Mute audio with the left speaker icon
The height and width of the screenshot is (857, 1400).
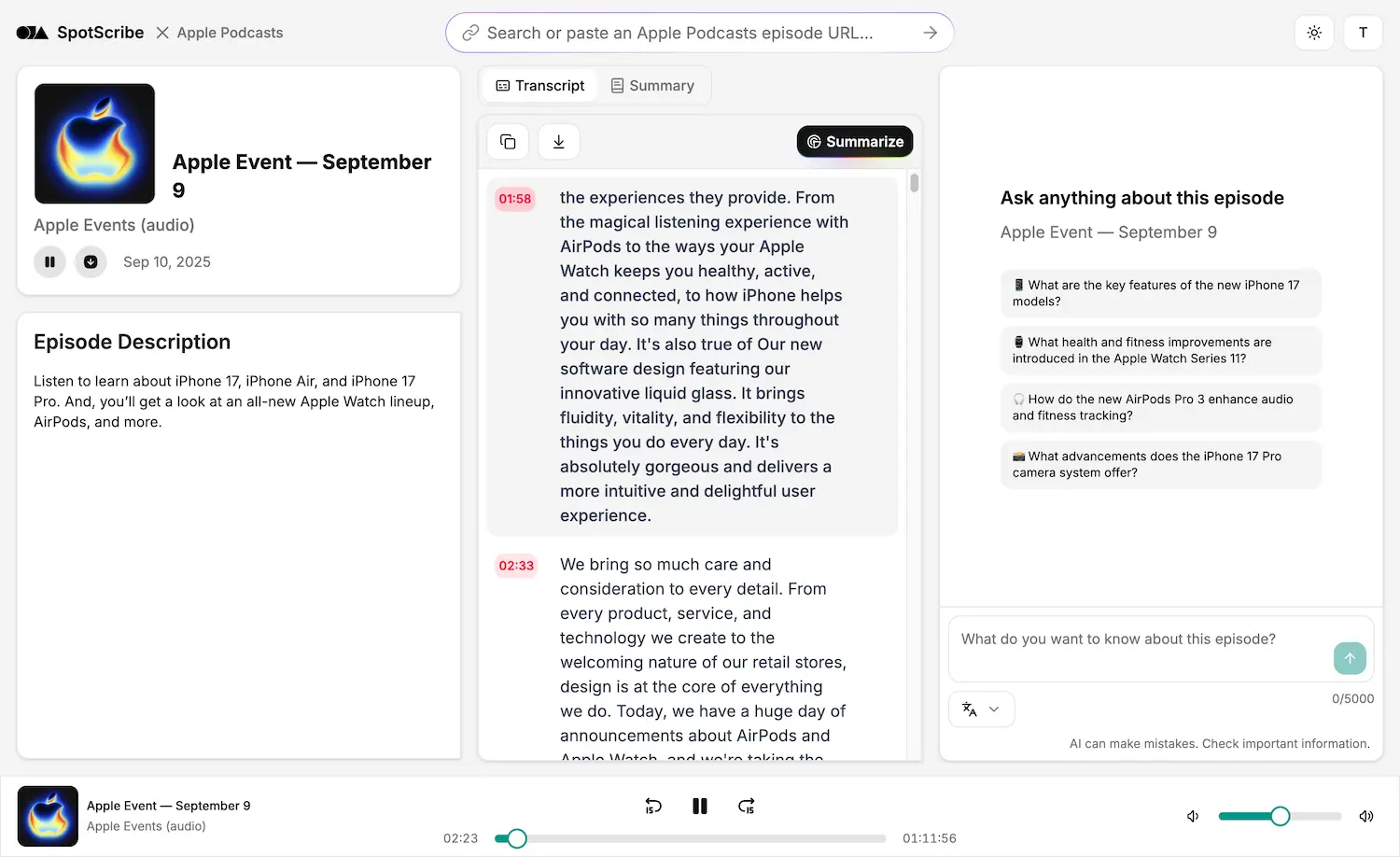1192,815
